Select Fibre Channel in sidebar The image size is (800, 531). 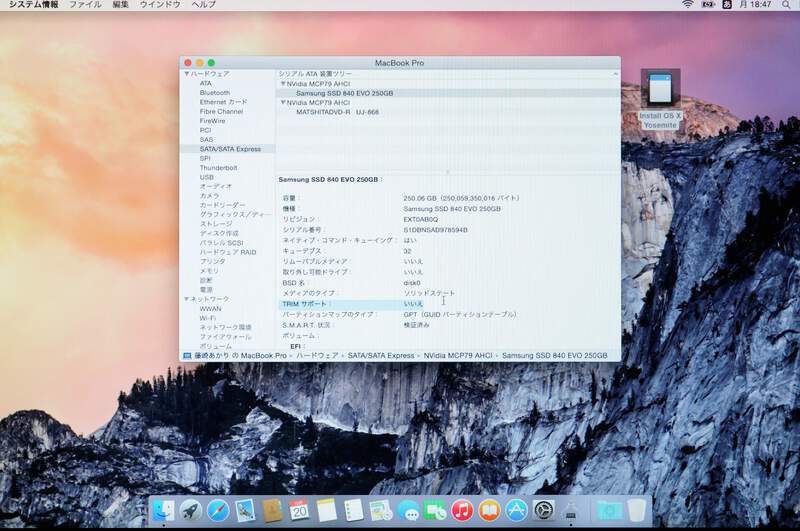pos(221,111)
